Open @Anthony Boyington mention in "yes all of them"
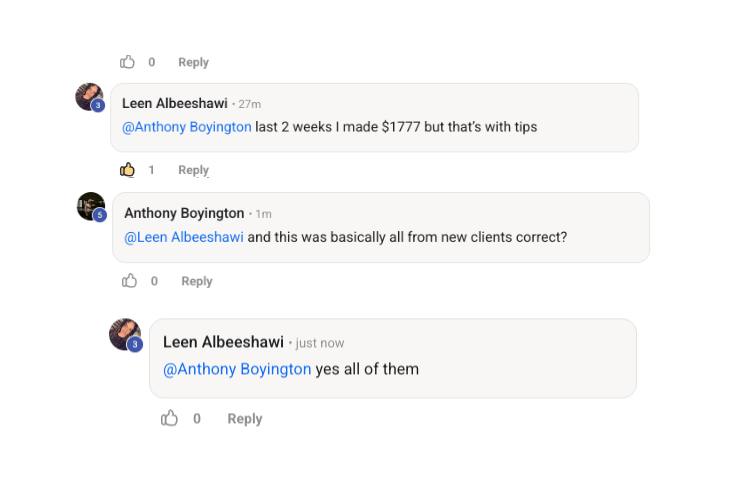The width and height of the screenshot is (734, 484). 237,369
